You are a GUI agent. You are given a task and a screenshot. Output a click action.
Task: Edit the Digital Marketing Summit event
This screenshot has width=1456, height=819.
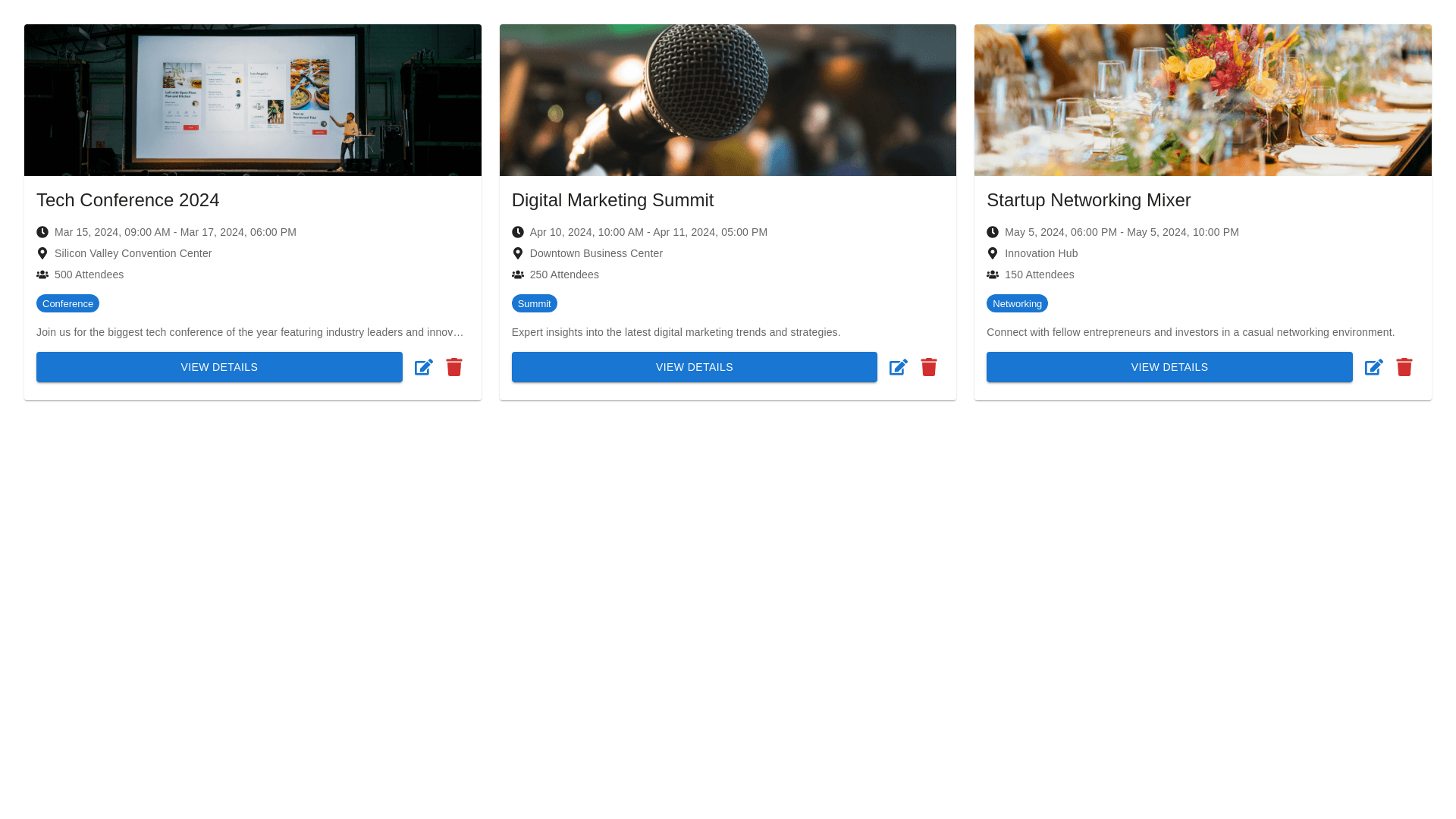tap(899, 368)
